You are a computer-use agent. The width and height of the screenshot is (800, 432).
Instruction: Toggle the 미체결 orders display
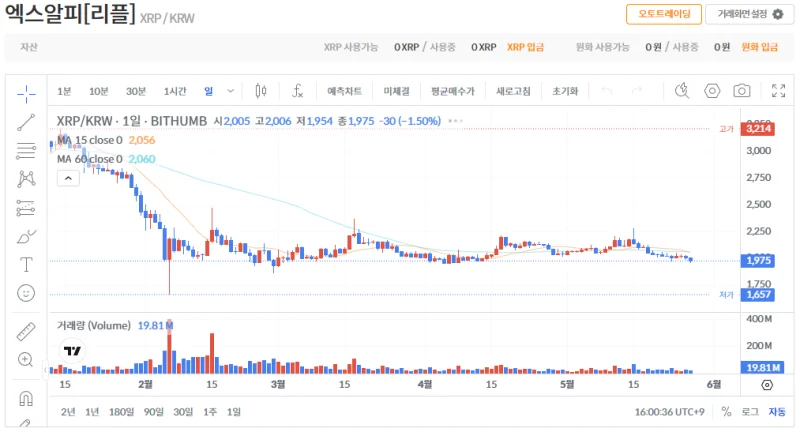(x=396, y=91)
